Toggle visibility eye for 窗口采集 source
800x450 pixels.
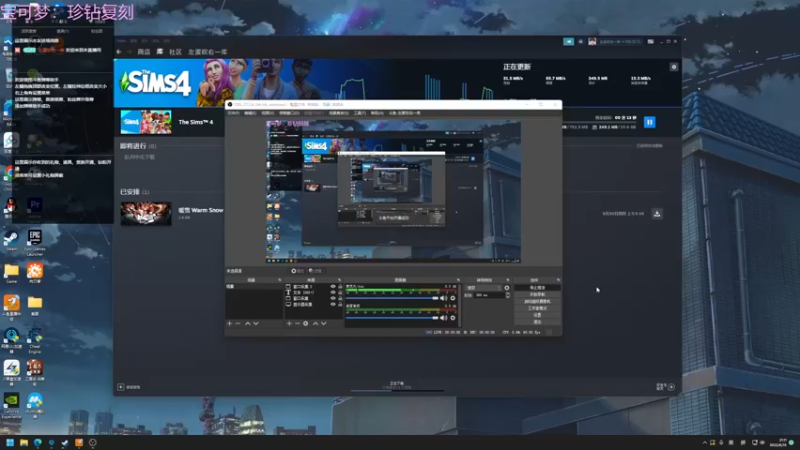pos(333,298)
